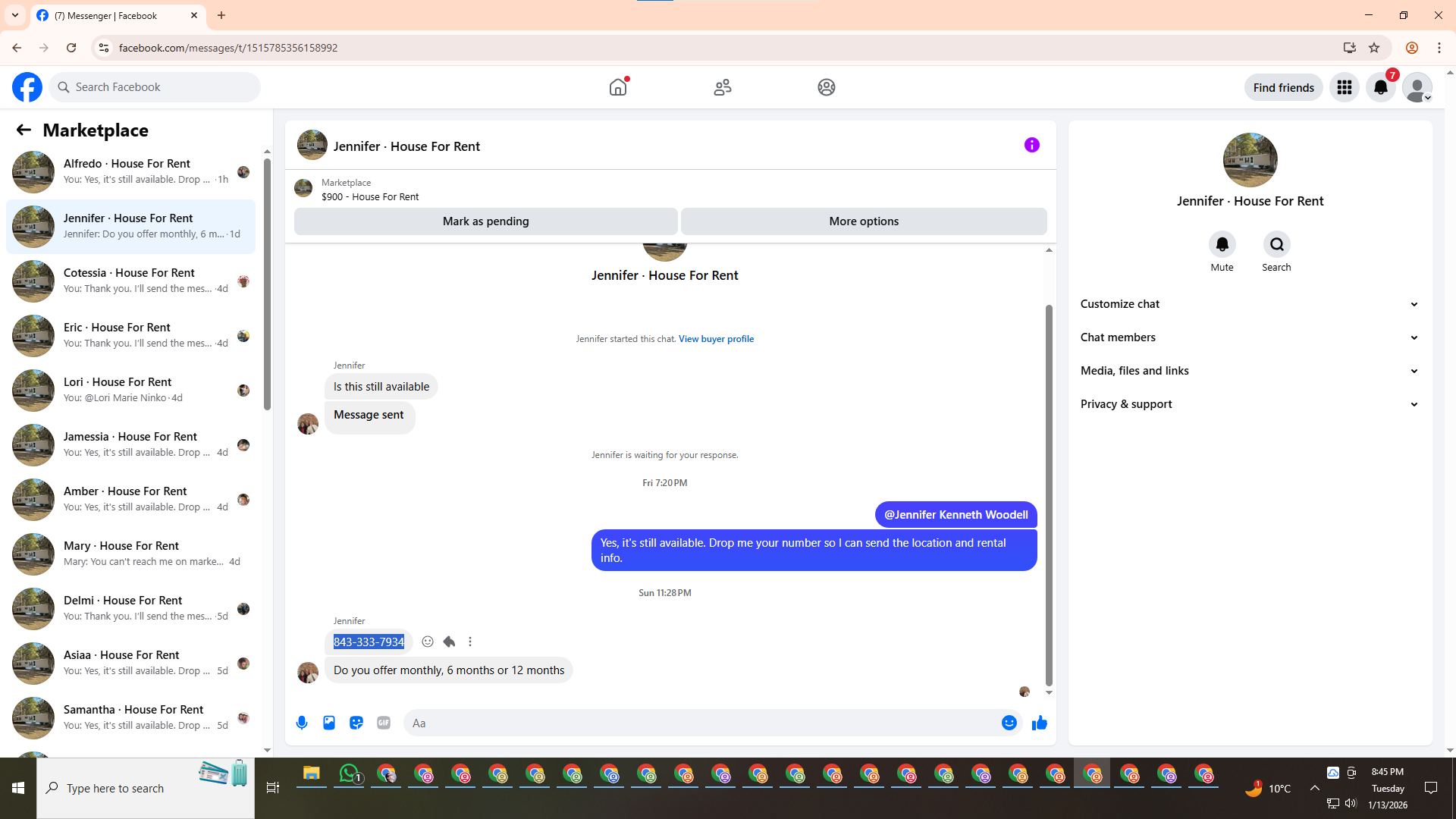Viewport: 1456px width, 819px height.
Task: Send a thumbs up like
Action: 1039,723
